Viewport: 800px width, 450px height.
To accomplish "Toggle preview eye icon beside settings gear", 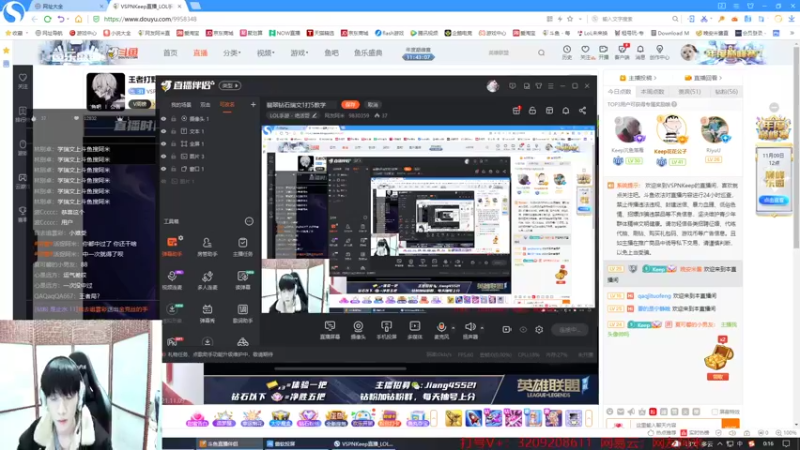I will (x=523, y=330).
